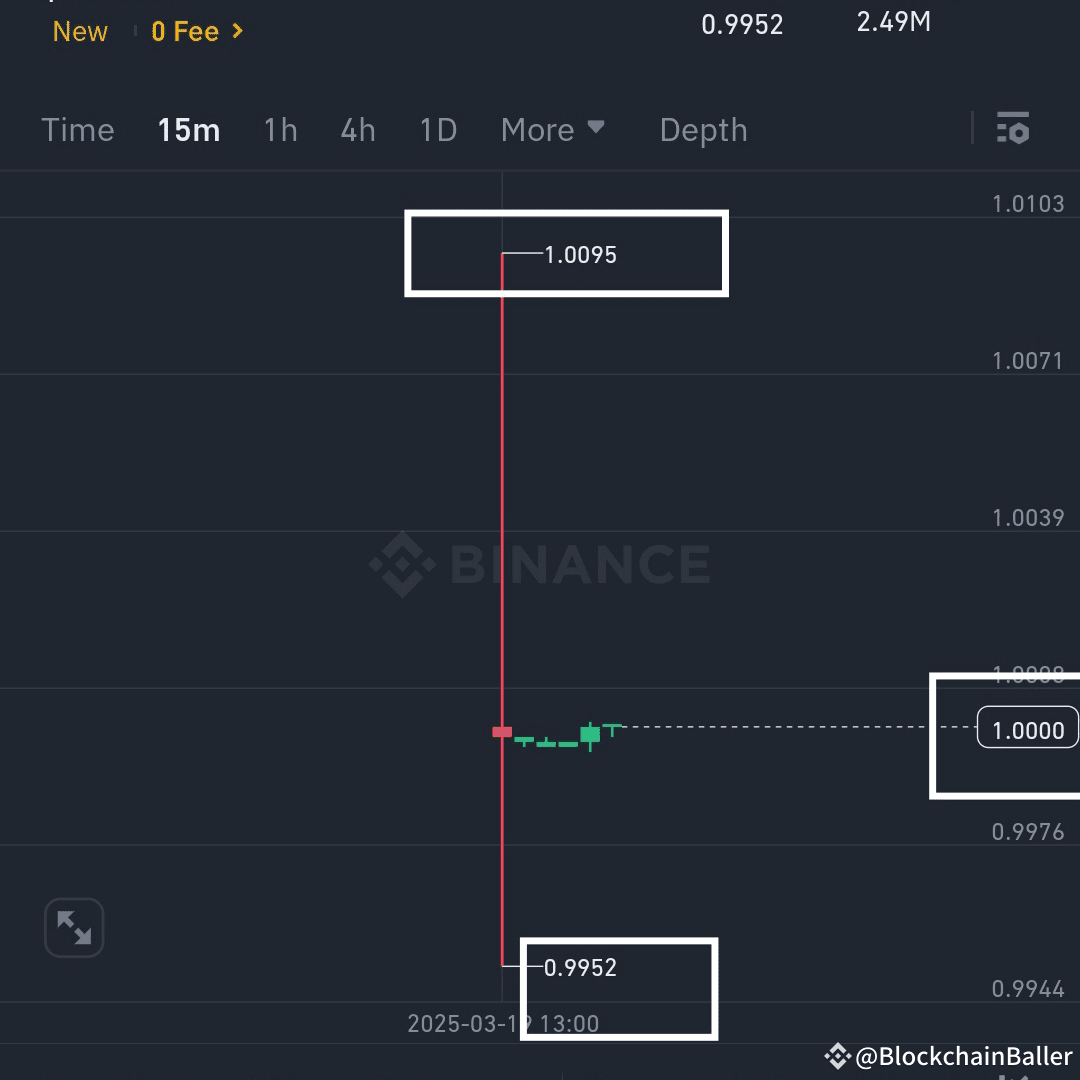
Task: Expand chart using the fullscreen arrows icon
Action: 74,927
